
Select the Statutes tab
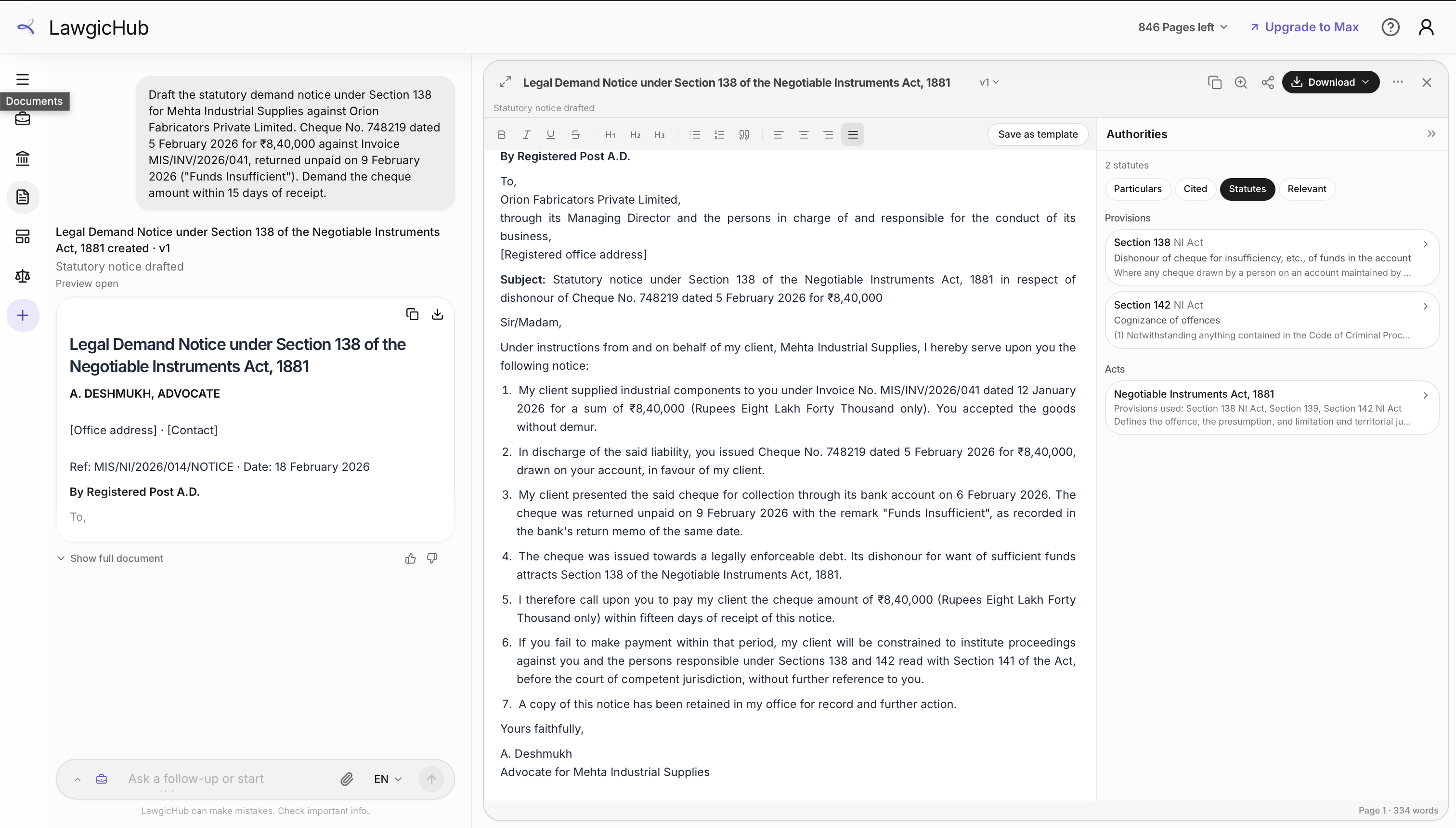(x=1247, y=189)
